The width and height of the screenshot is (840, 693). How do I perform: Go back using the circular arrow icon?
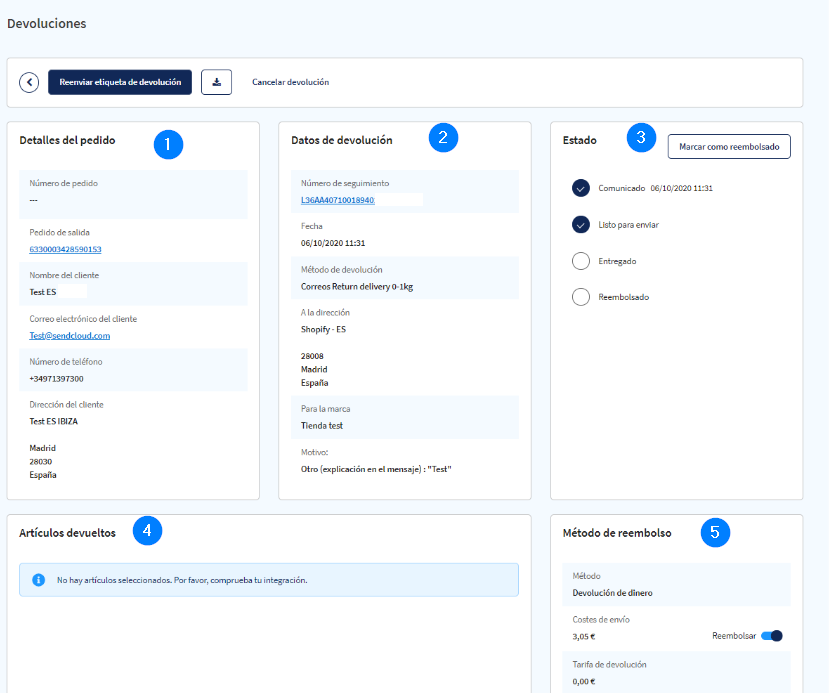[x=29, y=82]
